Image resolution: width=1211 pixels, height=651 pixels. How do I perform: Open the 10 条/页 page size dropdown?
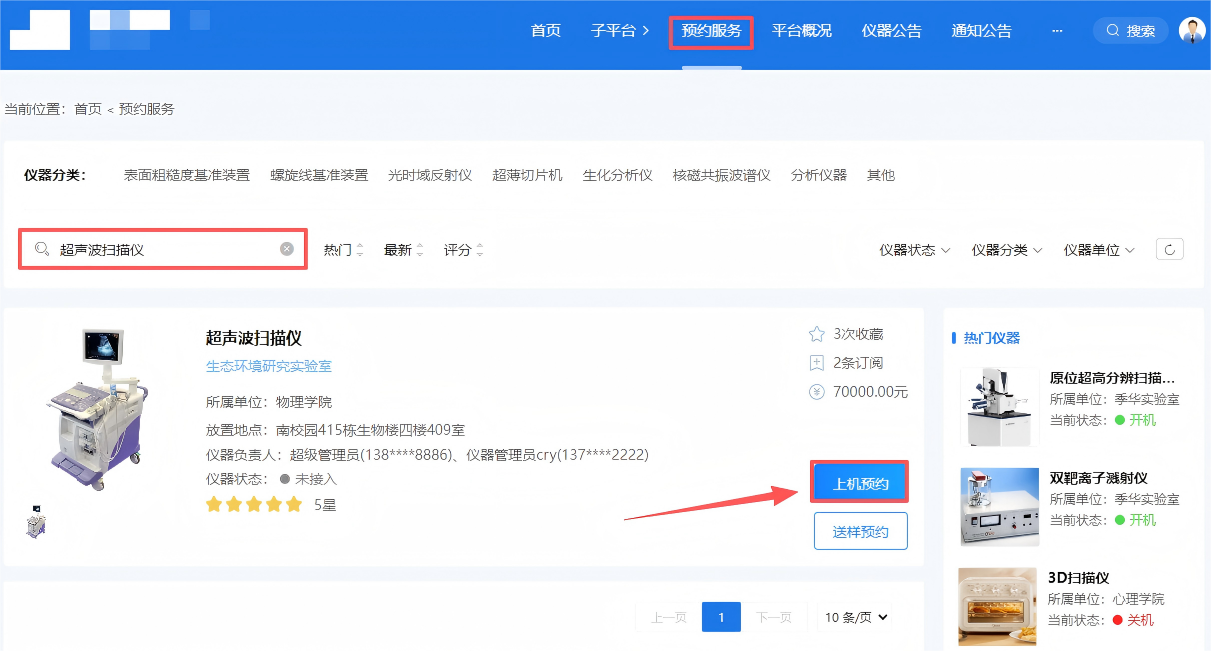coord(856,617)
